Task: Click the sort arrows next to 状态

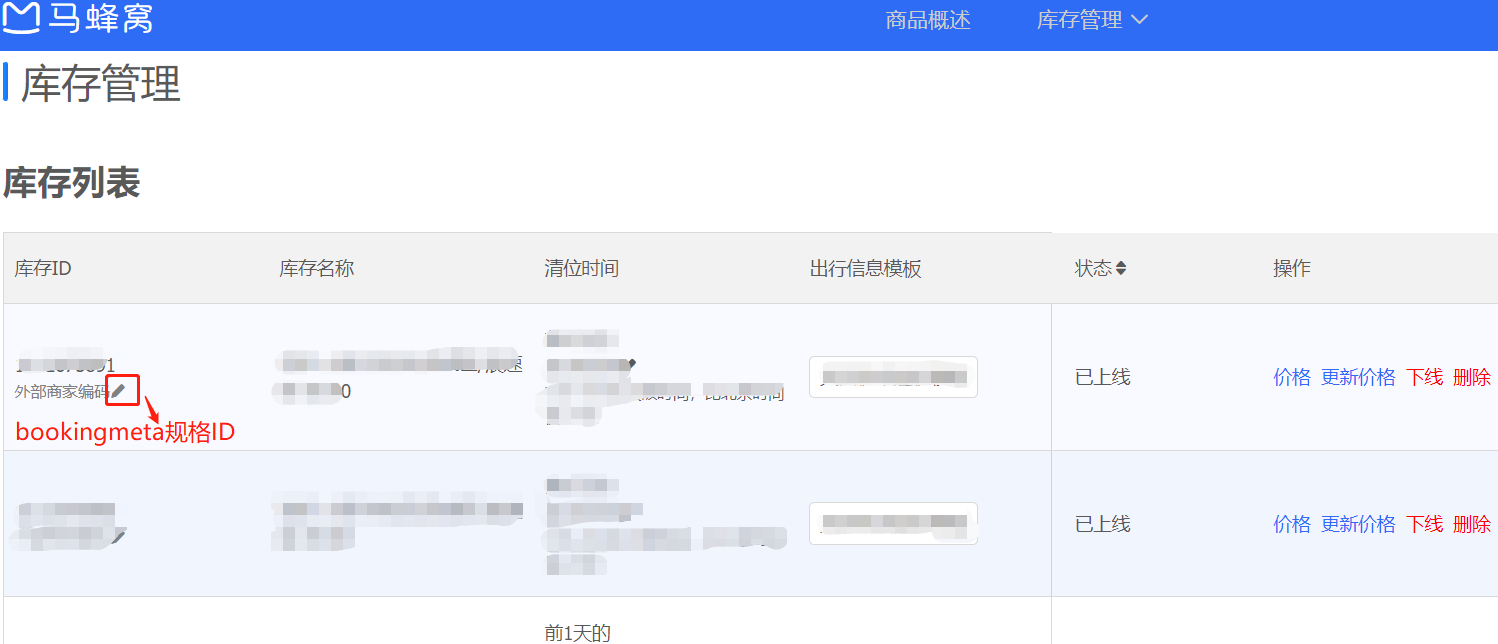Action: [1121, 269]
